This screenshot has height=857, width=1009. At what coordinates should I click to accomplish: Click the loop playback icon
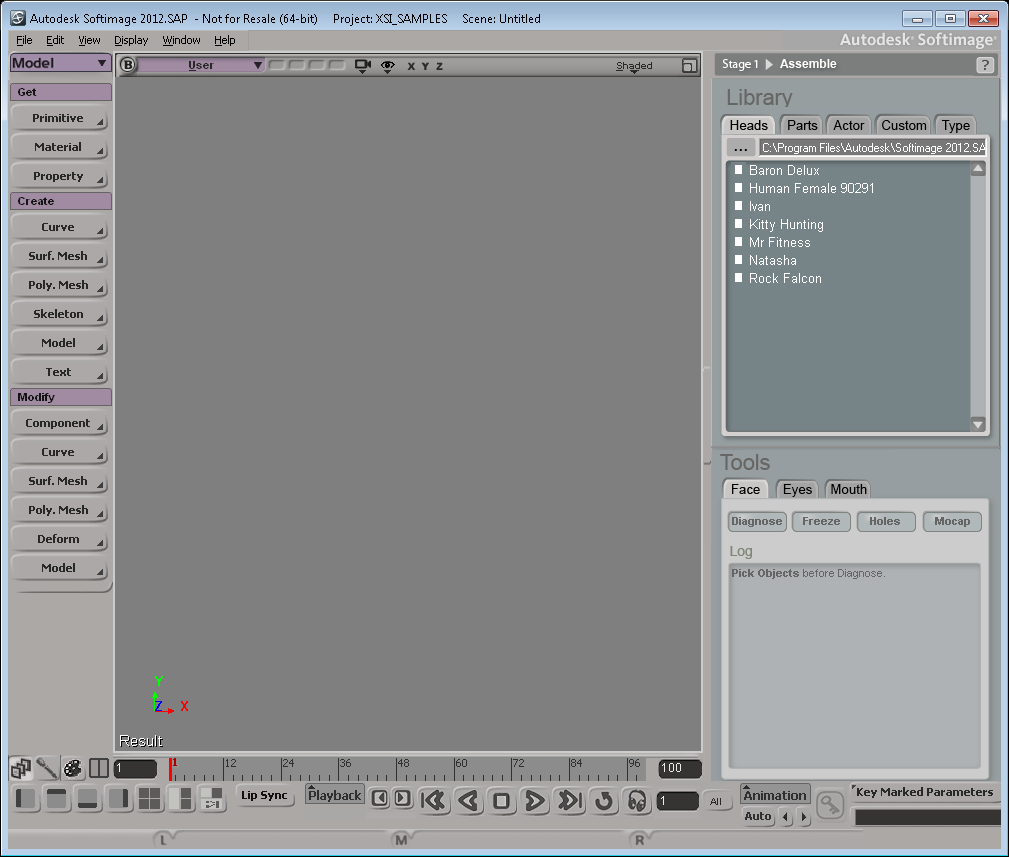pyautogui.click(x=603, y=800)
